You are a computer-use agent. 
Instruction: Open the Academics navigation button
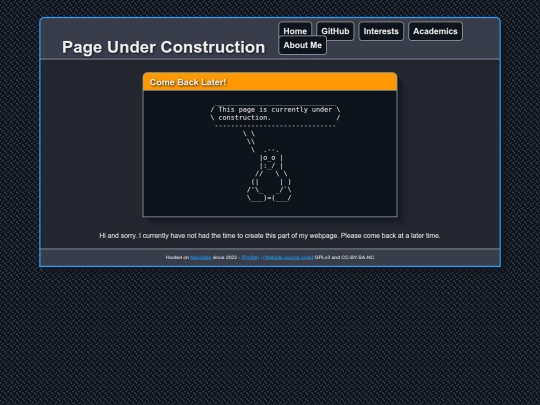(435, 31)
